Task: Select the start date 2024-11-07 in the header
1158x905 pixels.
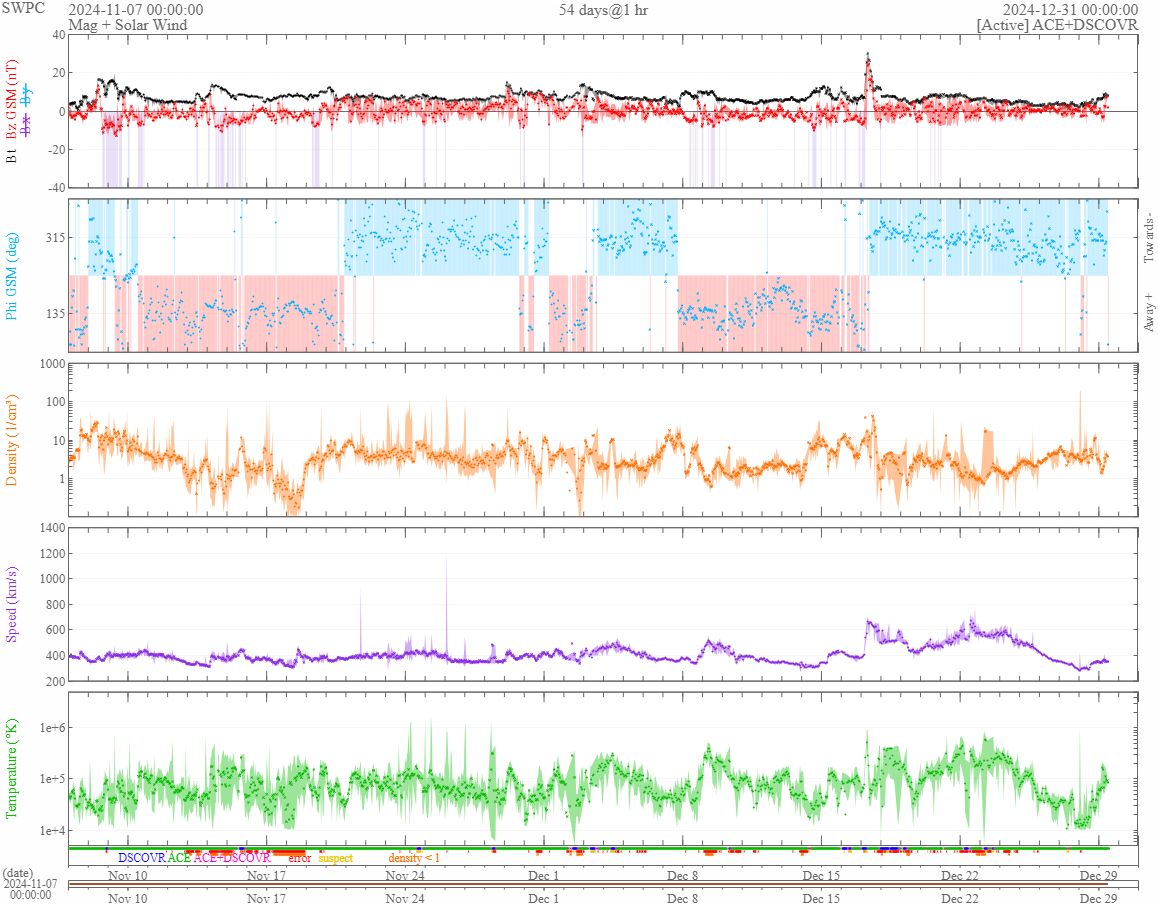Action: (136, 10)
